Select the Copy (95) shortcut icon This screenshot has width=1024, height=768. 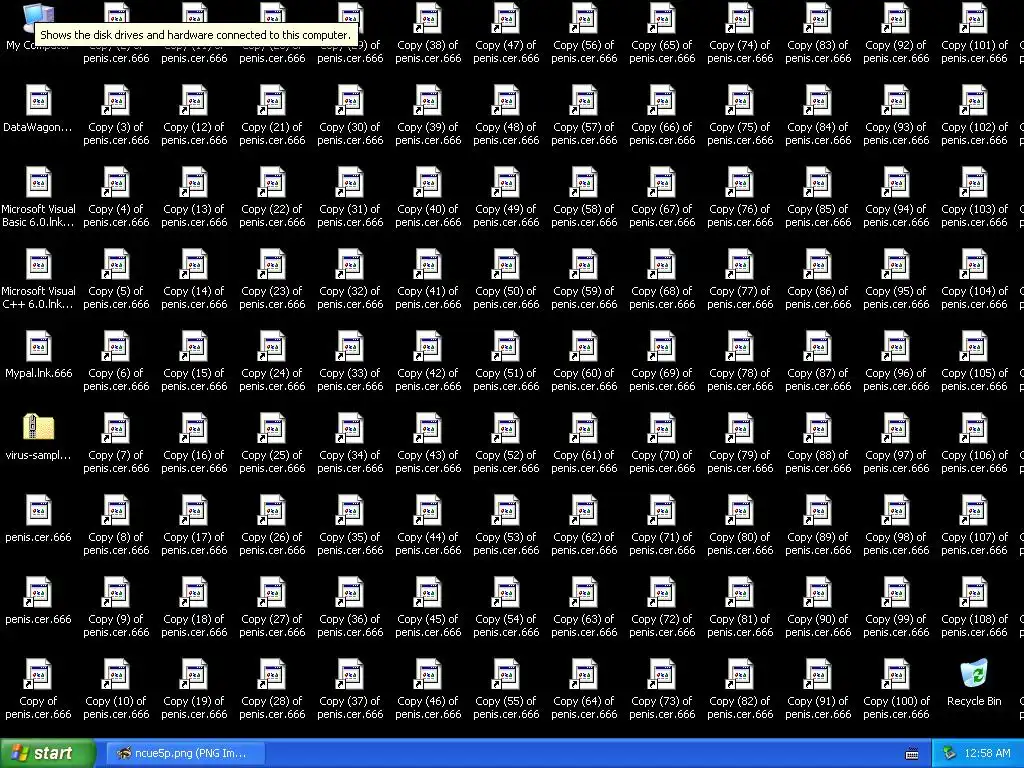896,265
